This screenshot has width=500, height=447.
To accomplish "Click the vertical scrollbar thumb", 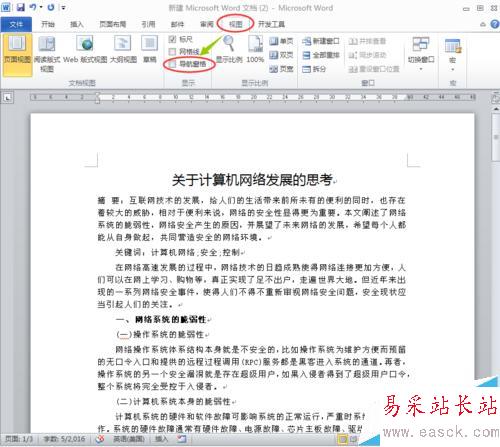I will click(x=496, y=137).
